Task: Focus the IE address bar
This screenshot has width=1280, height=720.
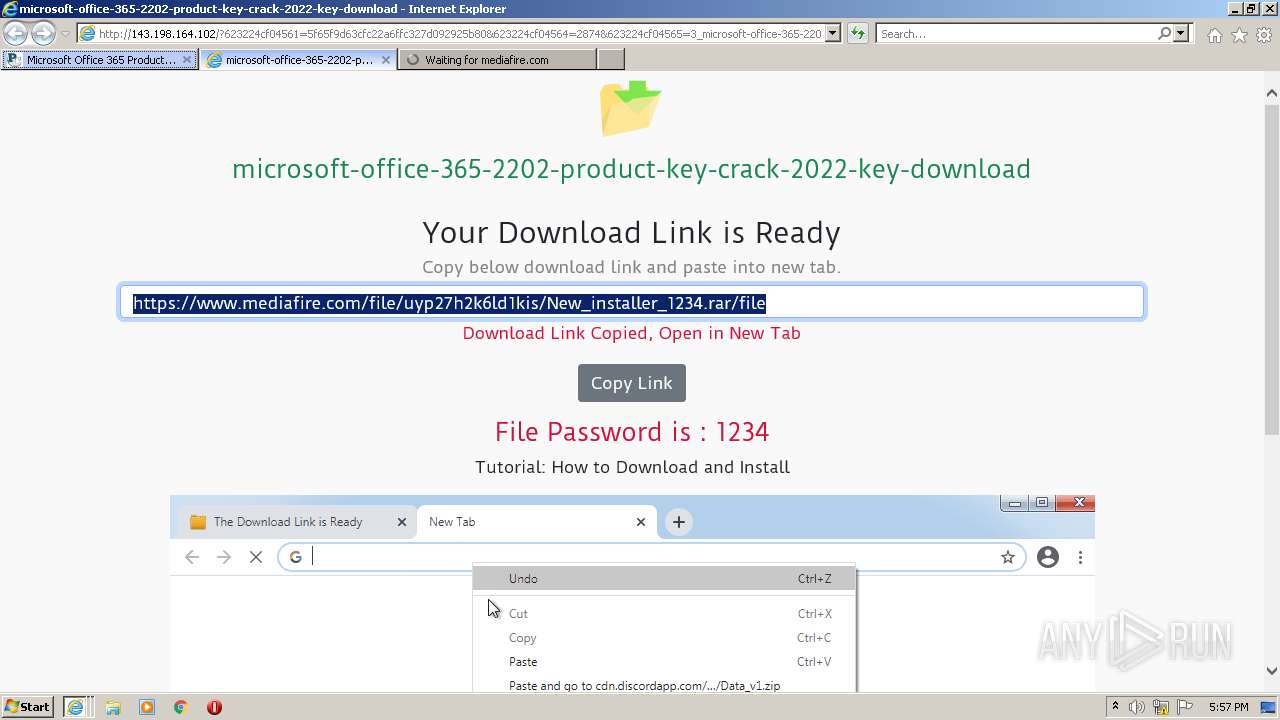Action: pos(459,33)
